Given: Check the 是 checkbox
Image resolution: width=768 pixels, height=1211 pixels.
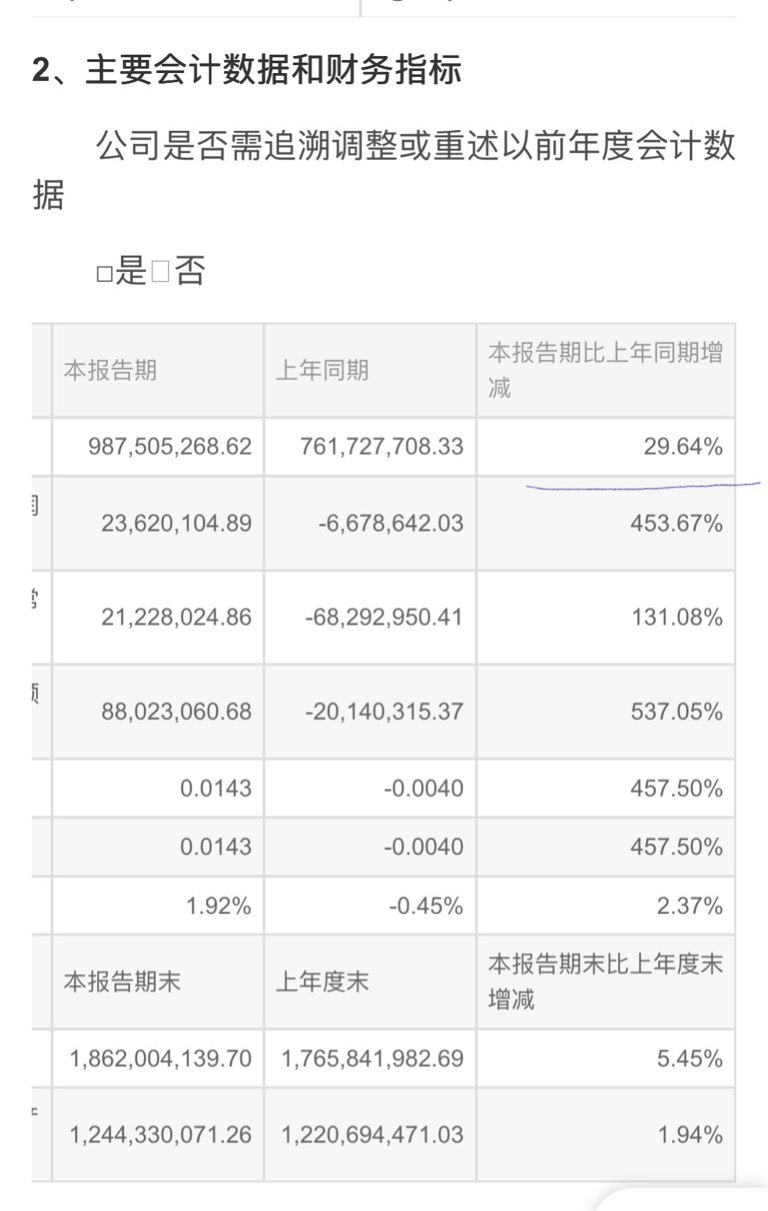Looking at the screenshot, I should point(102,273).
